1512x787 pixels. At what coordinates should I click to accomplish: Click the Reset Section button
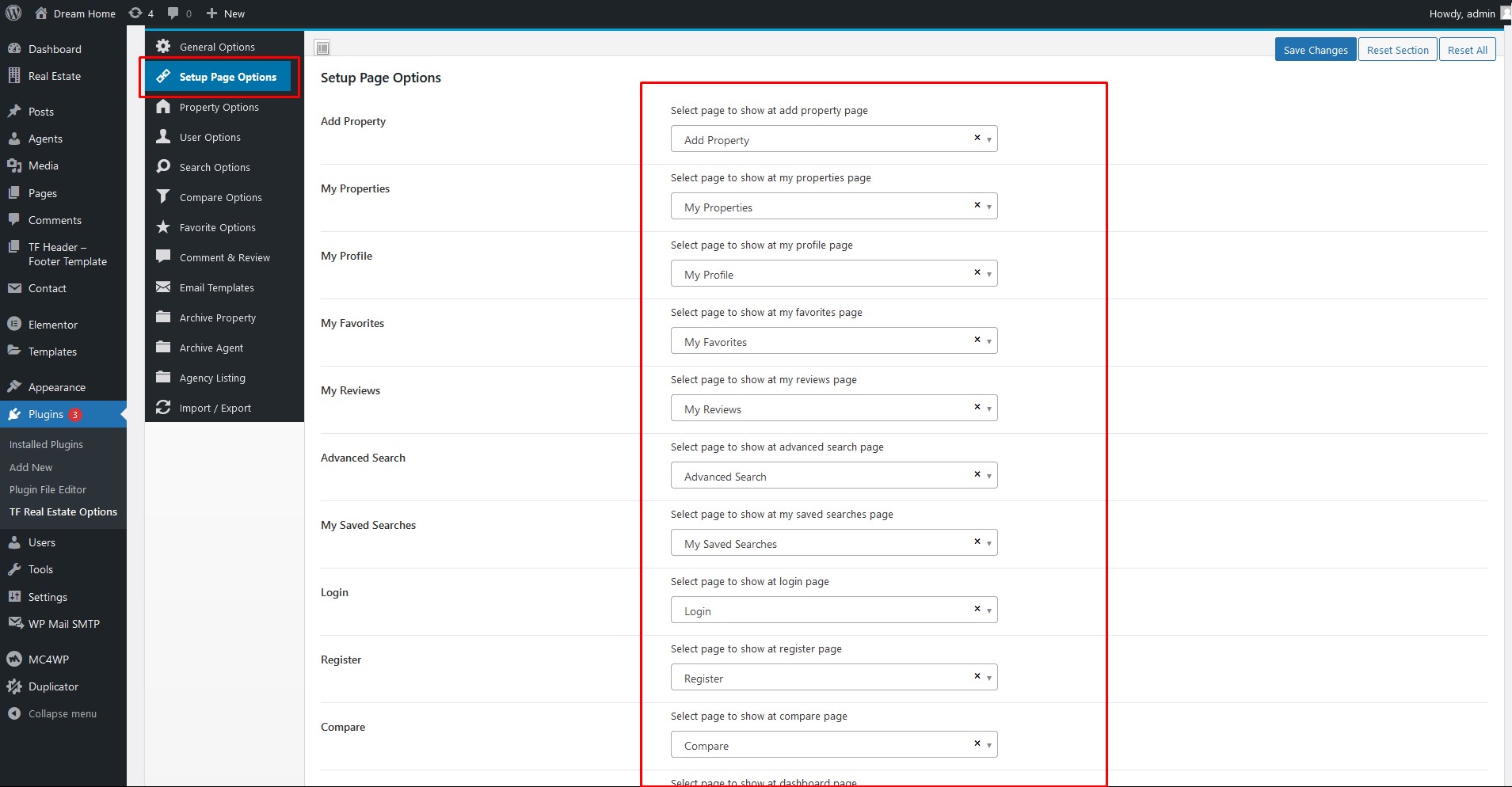click(1397, 49)
